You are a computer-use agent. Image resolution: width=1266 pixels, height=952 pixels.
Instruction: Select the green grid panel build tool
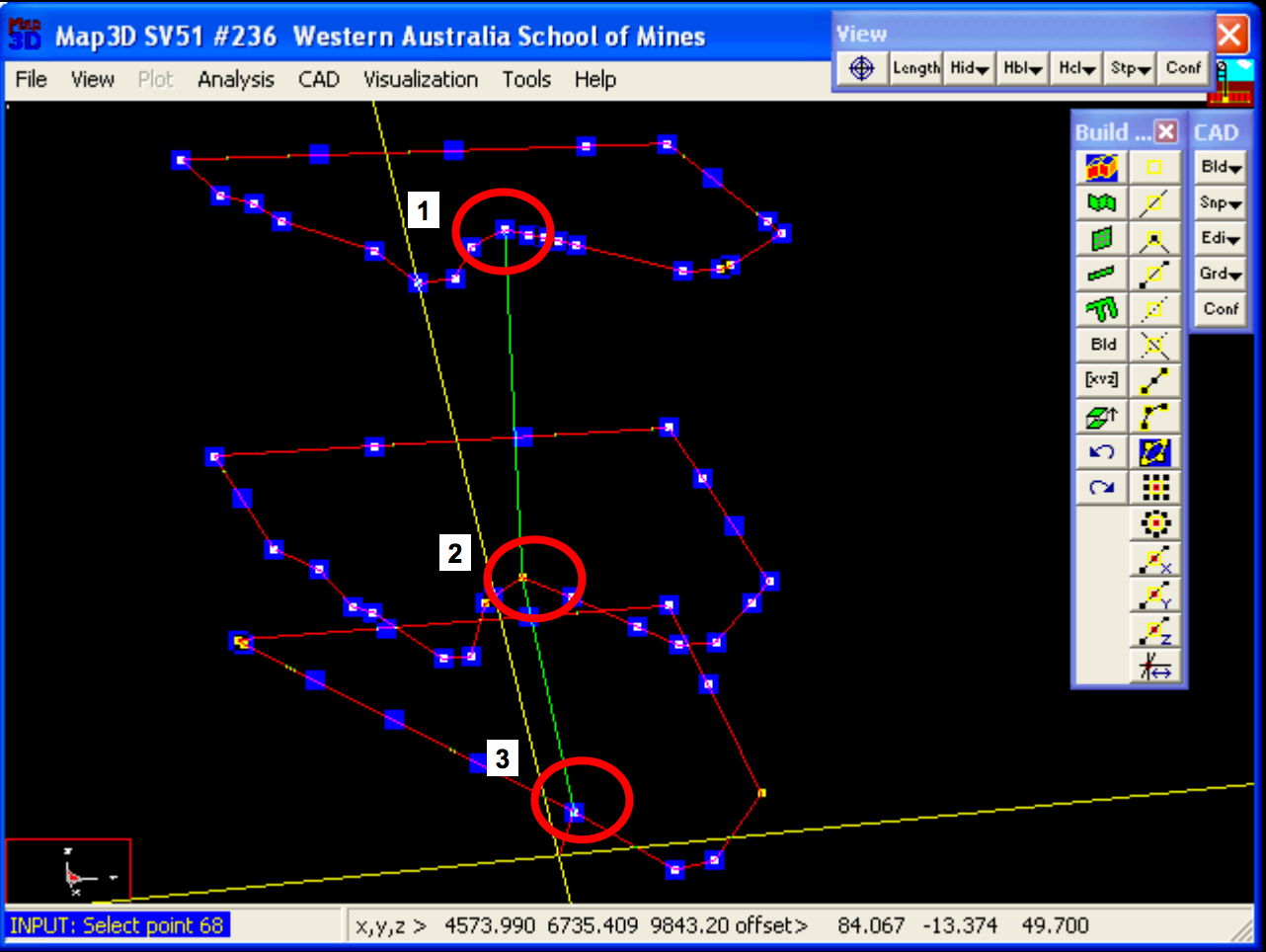point(1102,238)
